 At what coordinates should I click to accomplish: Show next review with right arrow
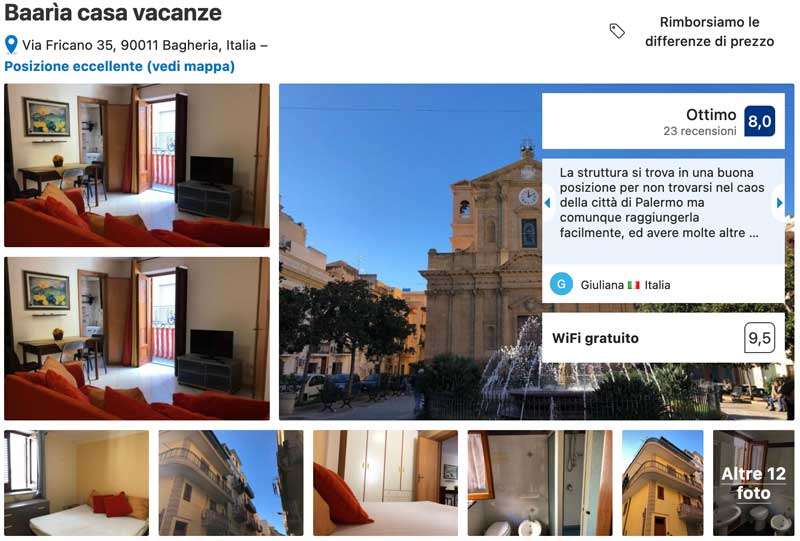pyautogui.click(x=779, y=203)
